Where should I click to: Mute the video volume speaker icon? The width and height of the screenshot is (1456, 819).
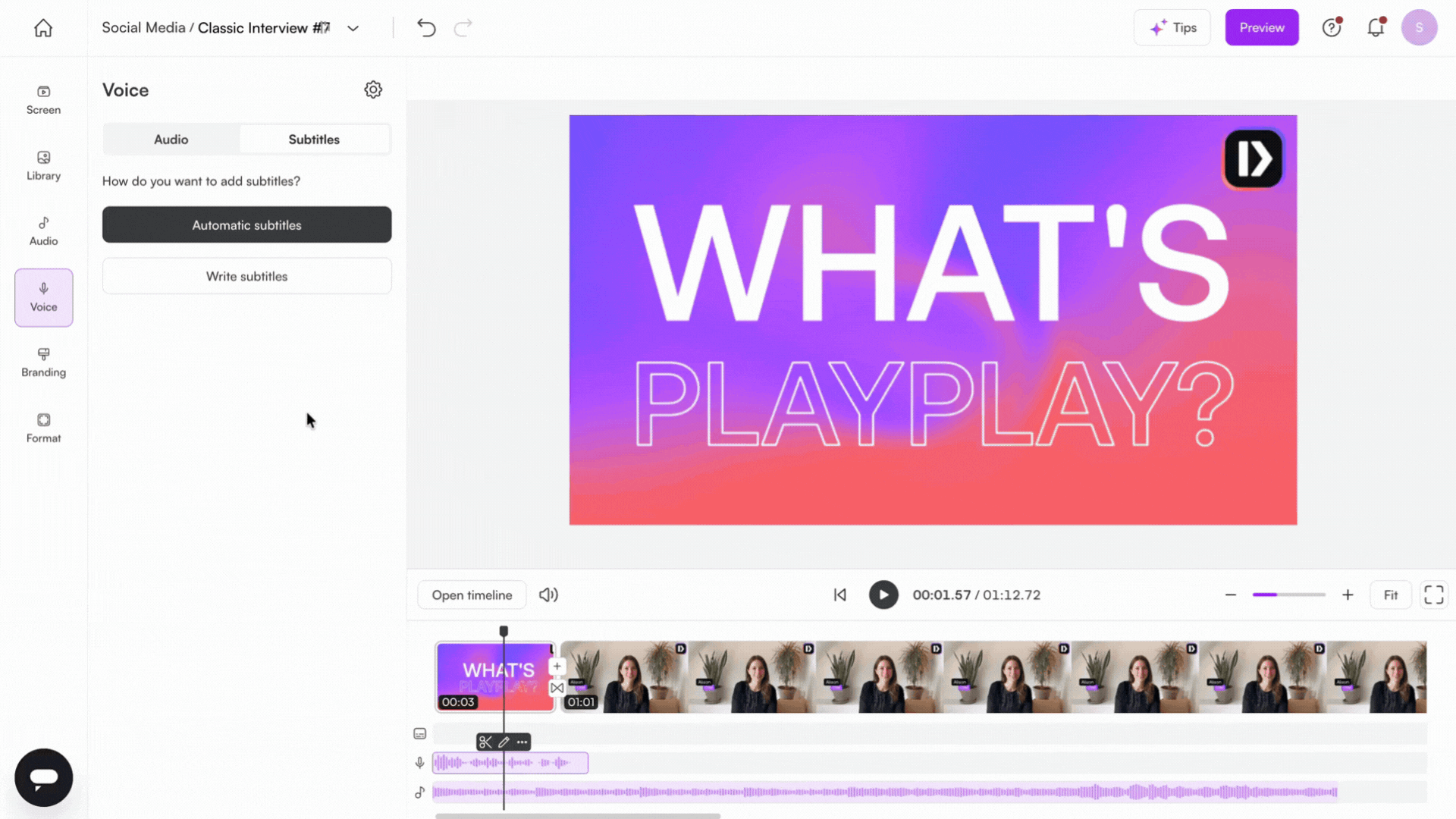point(548,595)
